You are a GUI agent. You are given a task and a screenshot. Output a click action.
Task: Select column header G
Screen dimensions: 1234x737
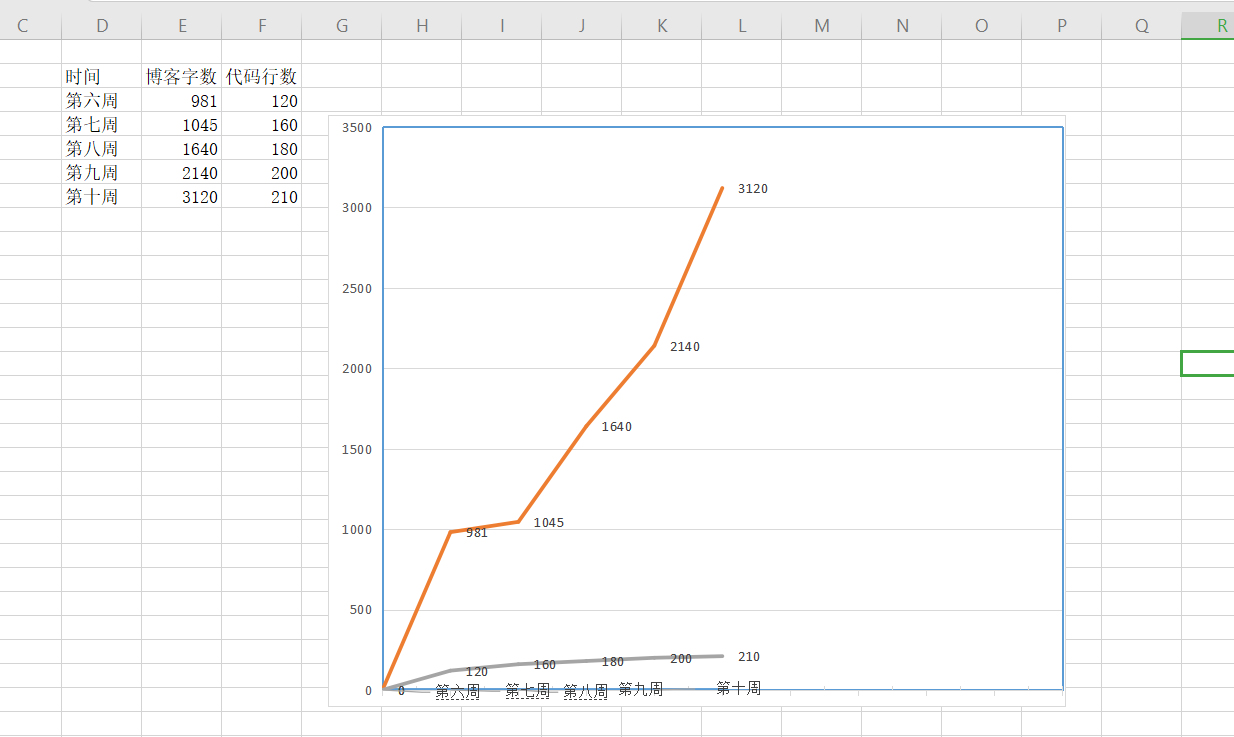point(341,26)
